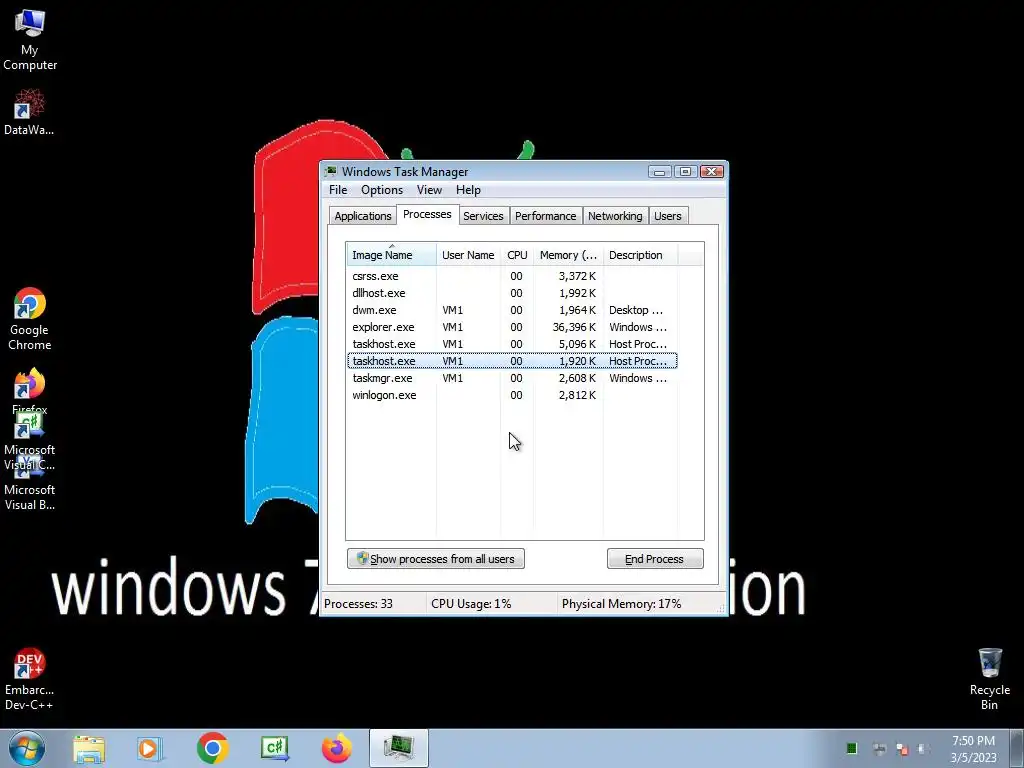This screenshot has width=1024, height=768.
Task: Select the Embarc... Dev-C++ desktop shortcut
Action: tap(29, 679)
